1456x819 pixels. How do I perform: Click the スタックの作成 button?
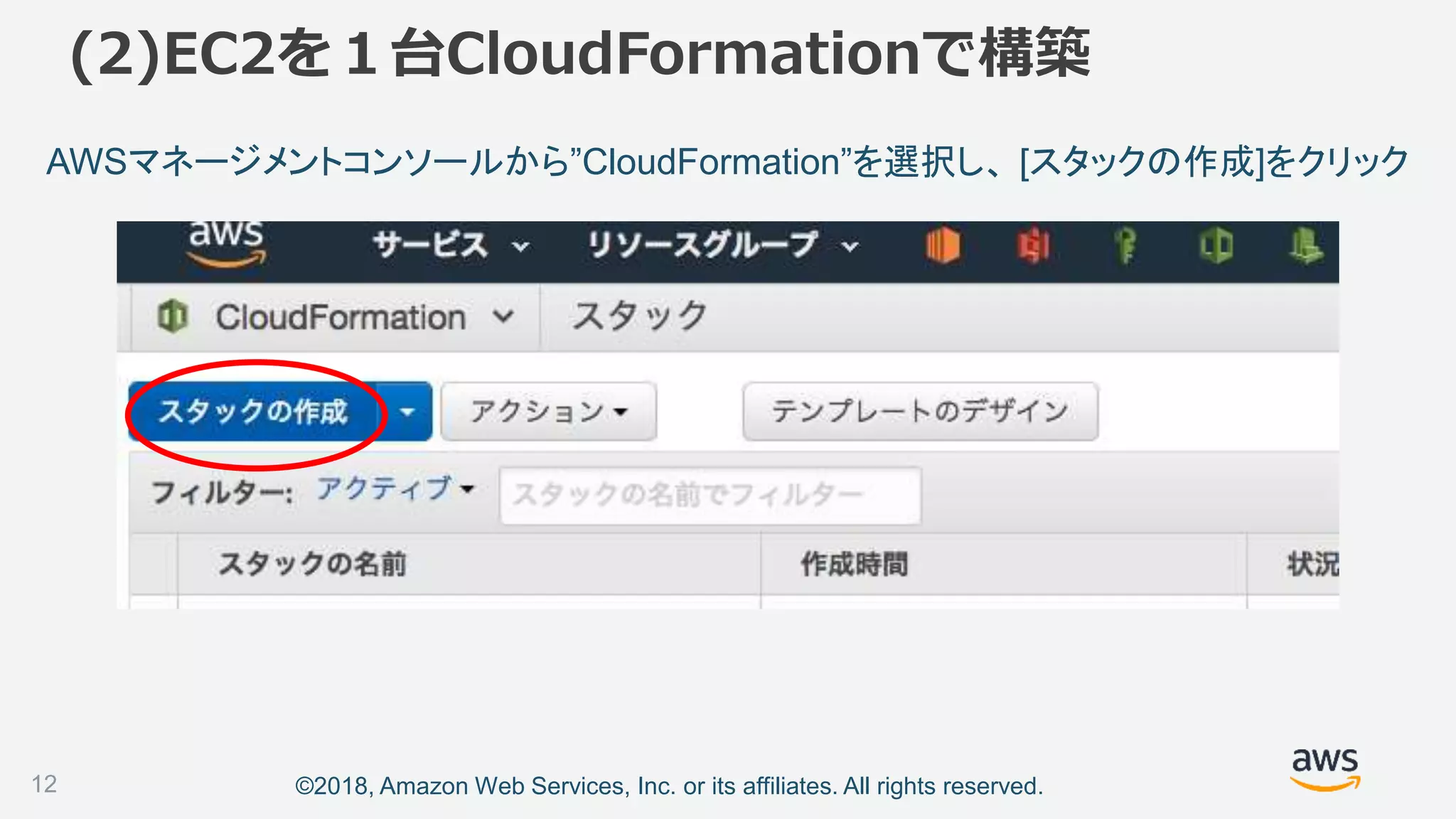click(253, 412)
